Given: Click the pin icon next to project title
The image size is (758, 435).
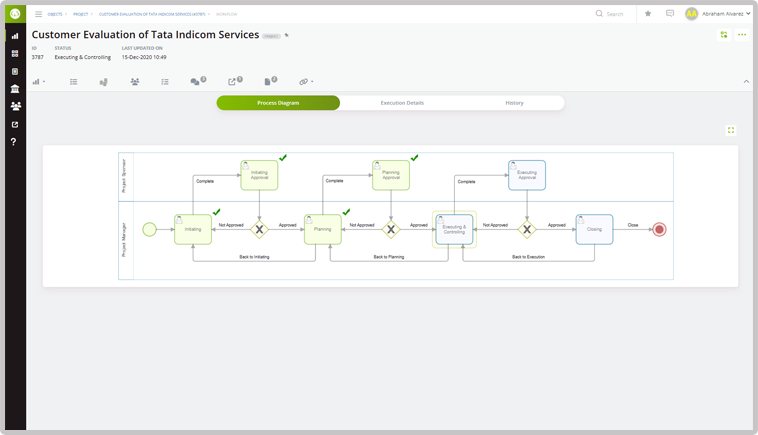Looking at the screenshot, I should [x=287, y=35].
